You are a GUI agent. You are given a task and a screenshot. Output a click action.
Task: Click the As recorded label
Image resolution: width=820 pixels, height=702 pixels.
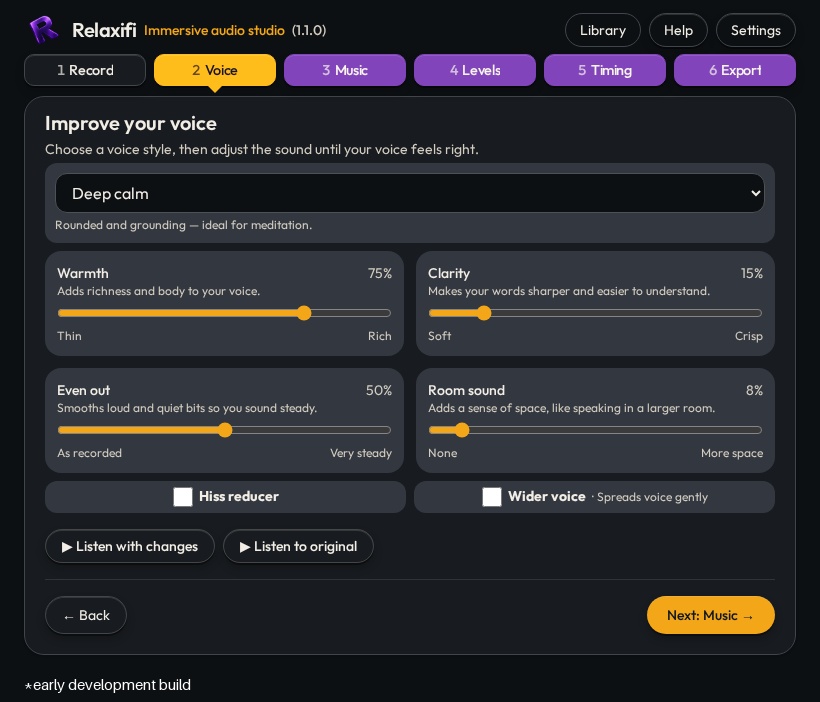tap(89, 453)
